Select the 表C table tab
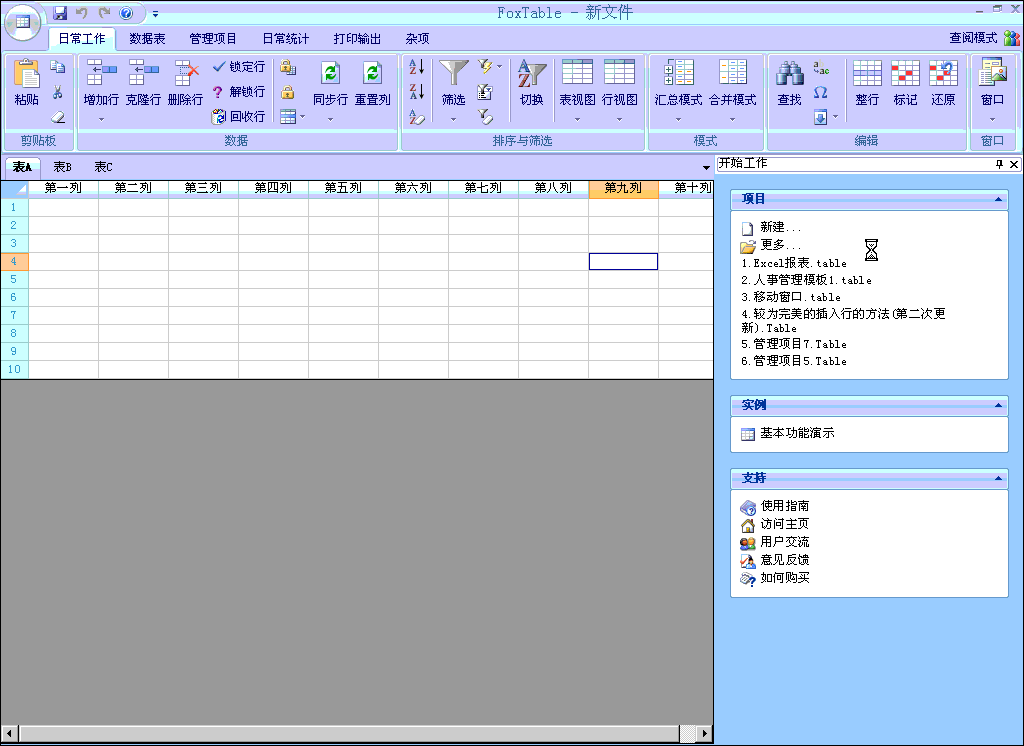This screenshot has height=746, width=1024. click(x=103, y=167)
